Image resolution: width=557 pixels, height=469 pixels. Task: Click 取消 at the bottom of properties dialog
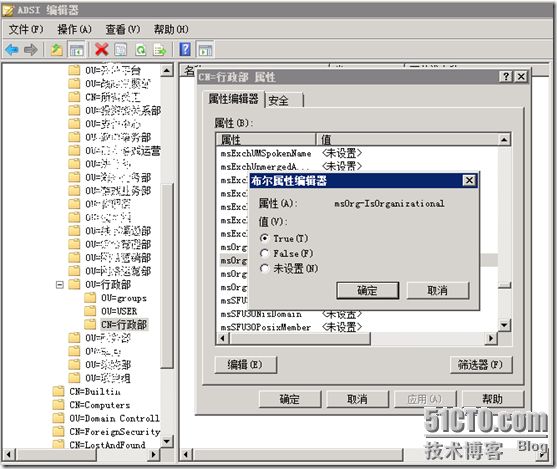coord(357,399)
